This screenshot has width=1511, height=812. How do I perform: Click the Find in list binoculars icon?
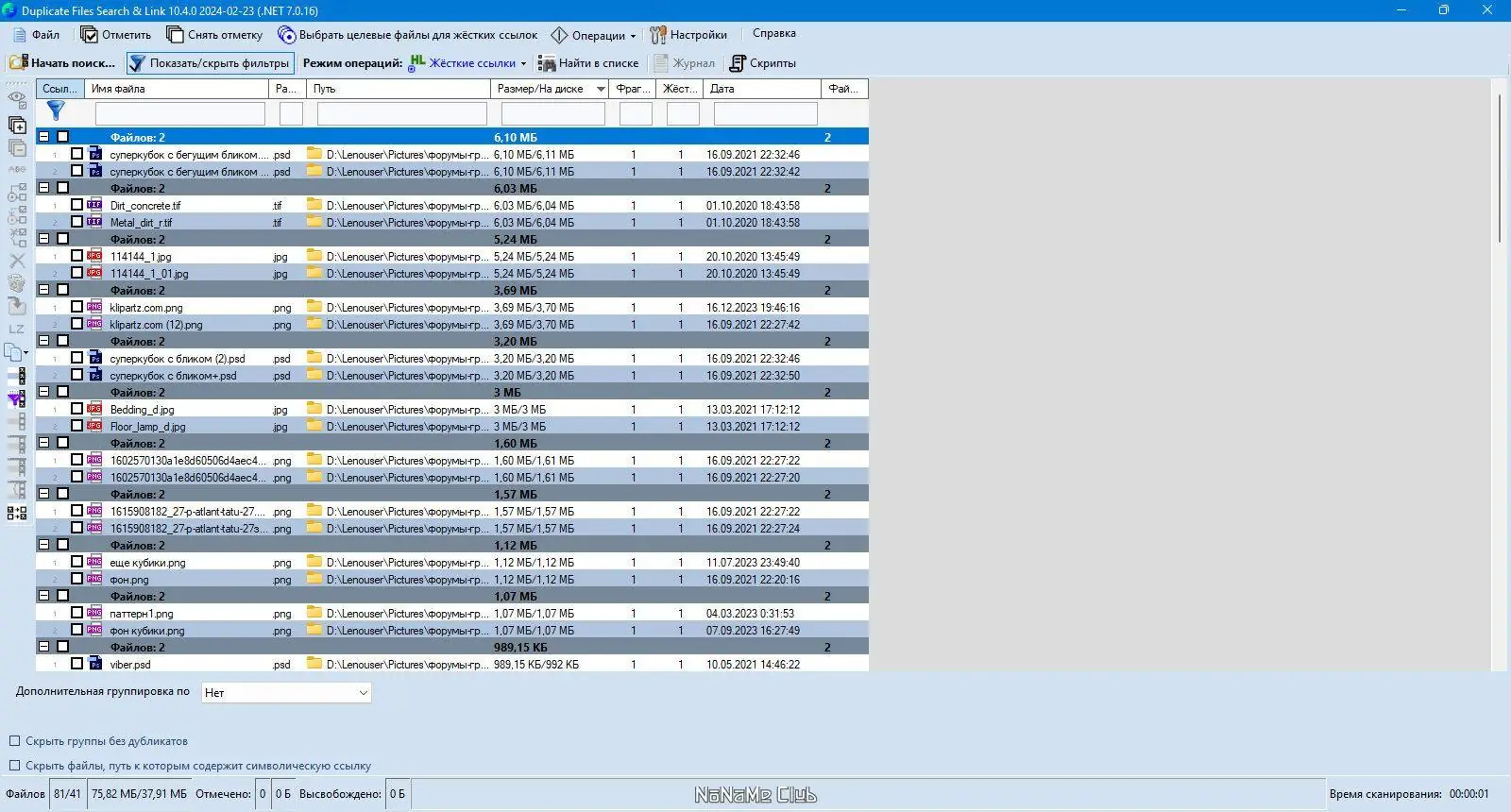547,63
